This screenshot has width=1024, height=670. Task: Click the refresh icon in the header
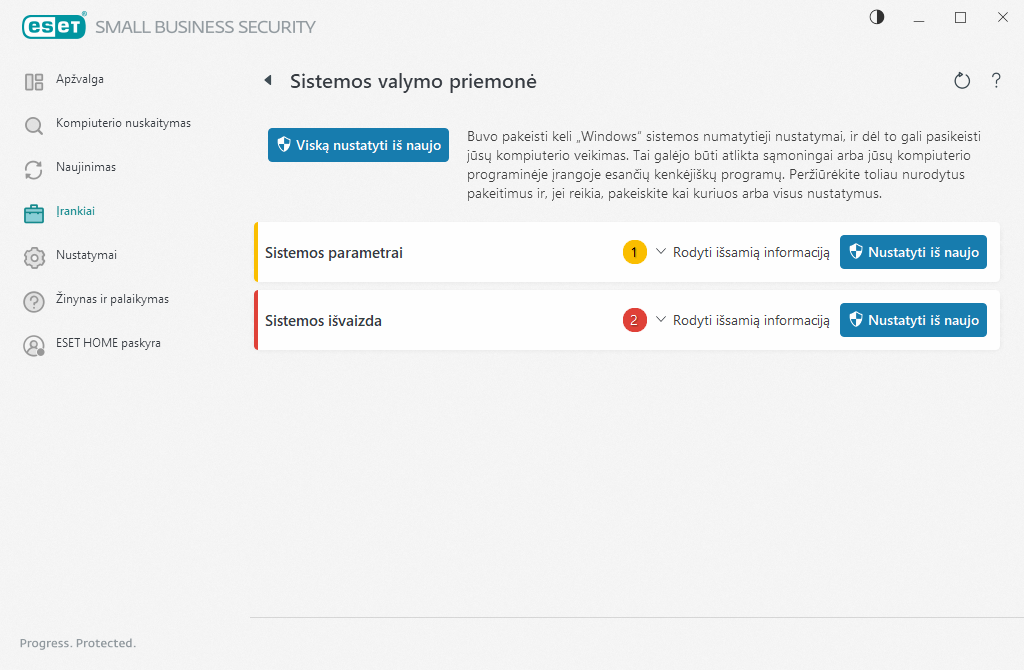point(962,81)
